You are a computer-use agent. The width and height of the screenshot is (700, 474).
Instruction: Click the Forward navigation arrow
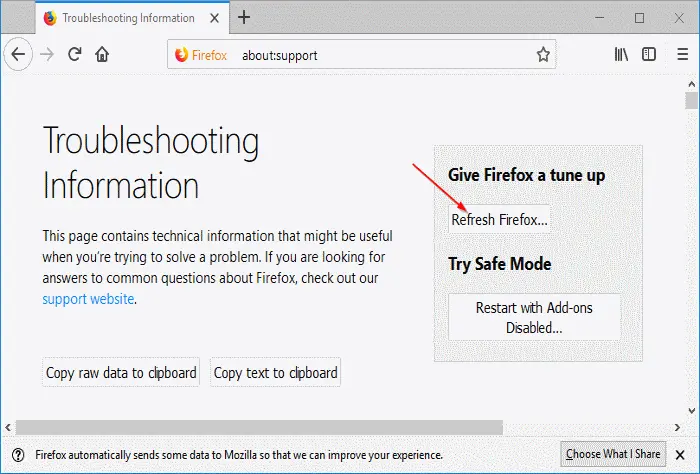coord(47,55)
